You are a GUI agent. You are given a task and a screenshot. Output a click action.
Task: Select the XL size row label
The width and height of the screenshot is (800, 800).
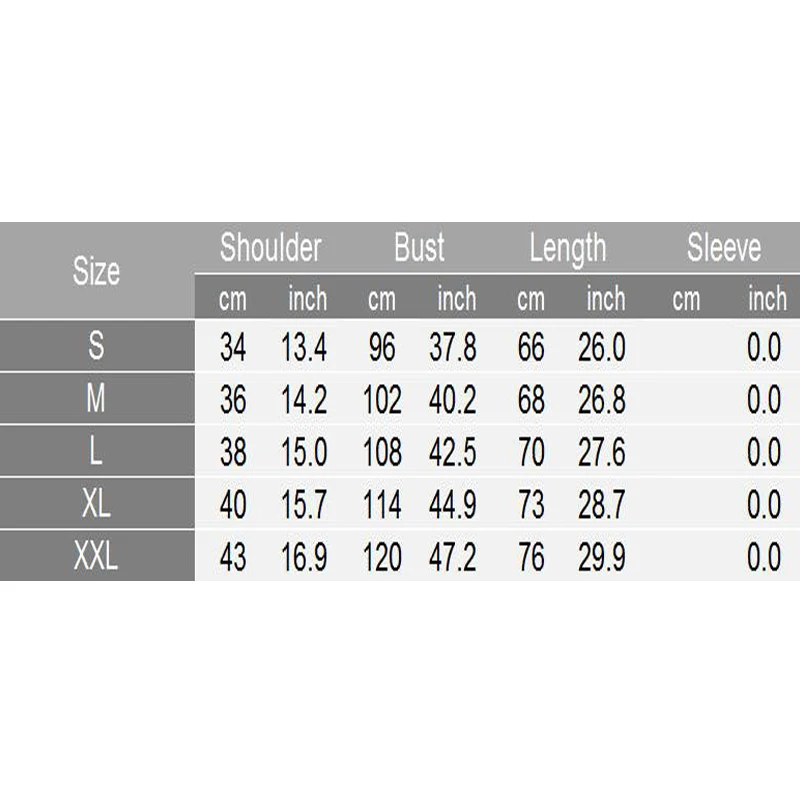click(x=97, y=505)
